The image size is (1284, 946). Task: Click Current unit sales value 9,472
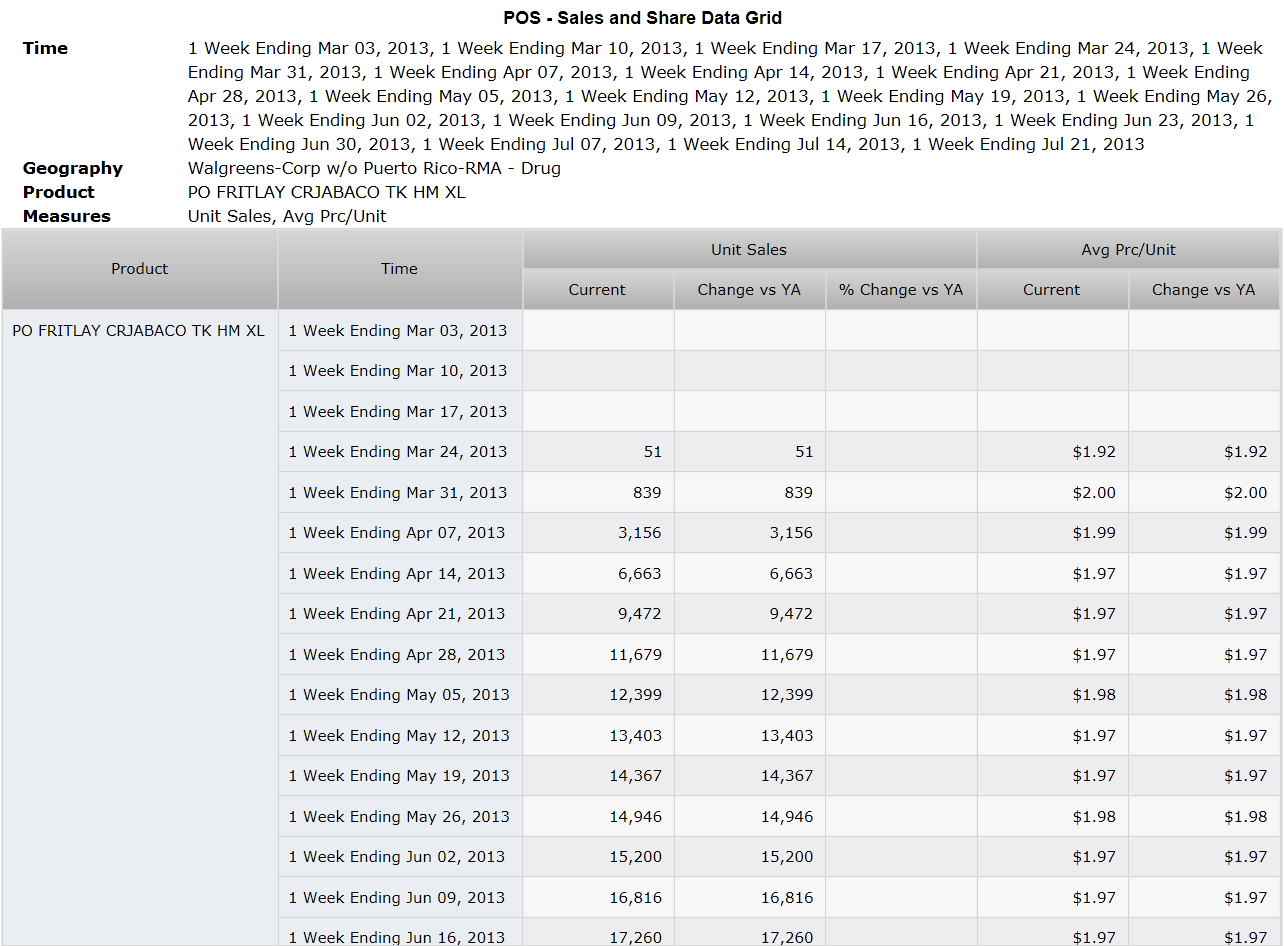pos(598,614)
